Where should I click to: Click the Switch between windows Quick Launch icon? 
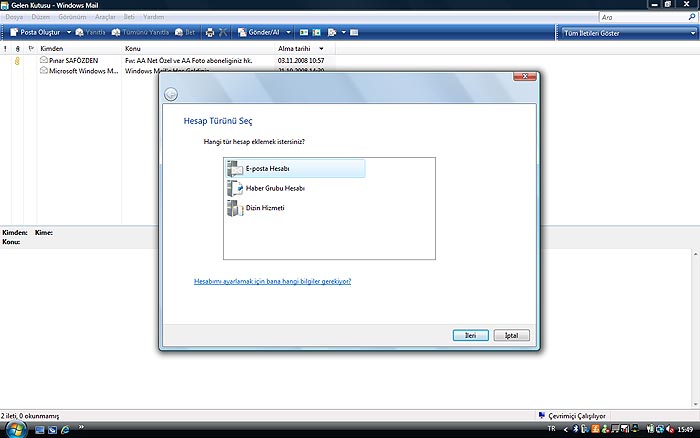(52, 430)
